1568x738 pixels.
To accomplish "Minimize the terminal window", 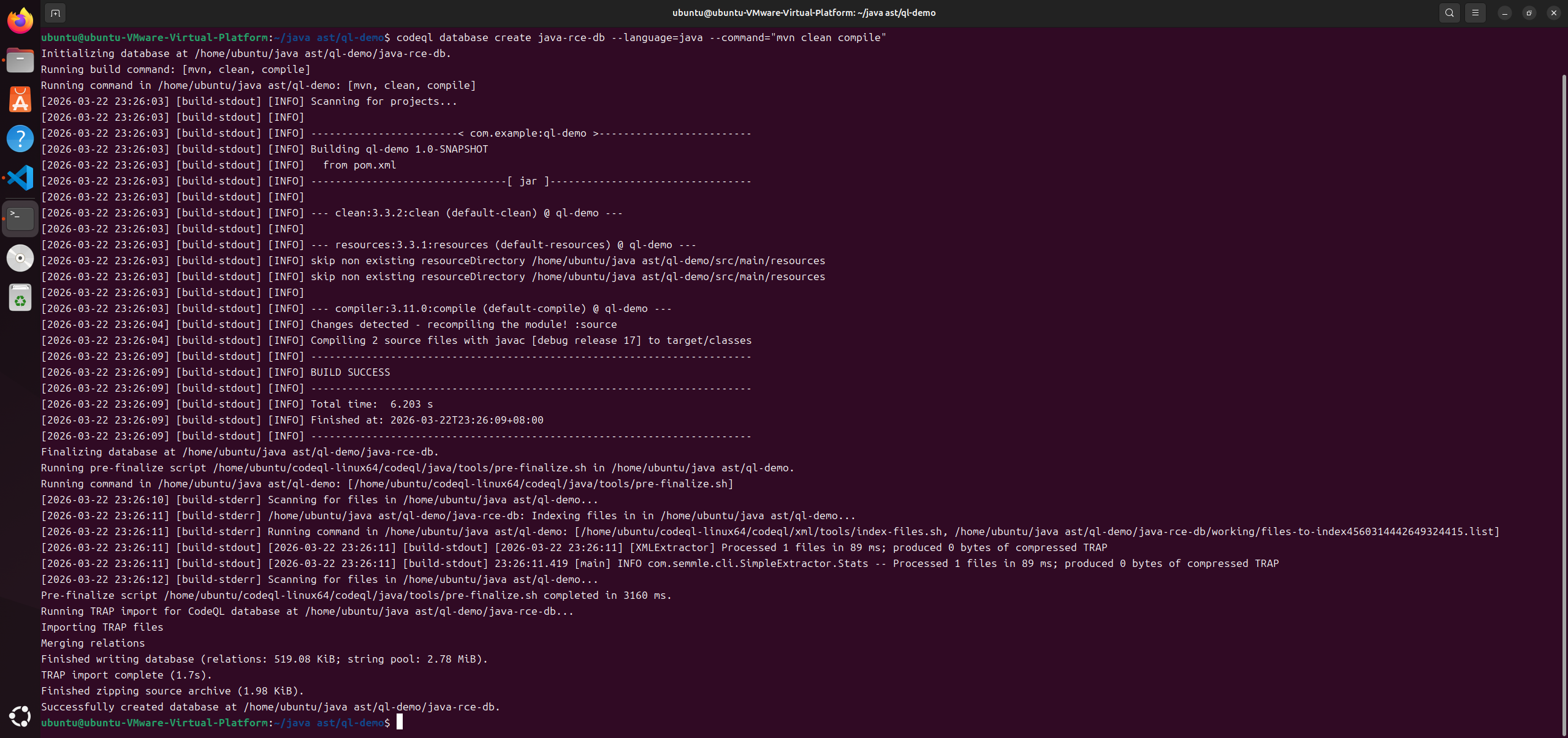I will 1505,13.
